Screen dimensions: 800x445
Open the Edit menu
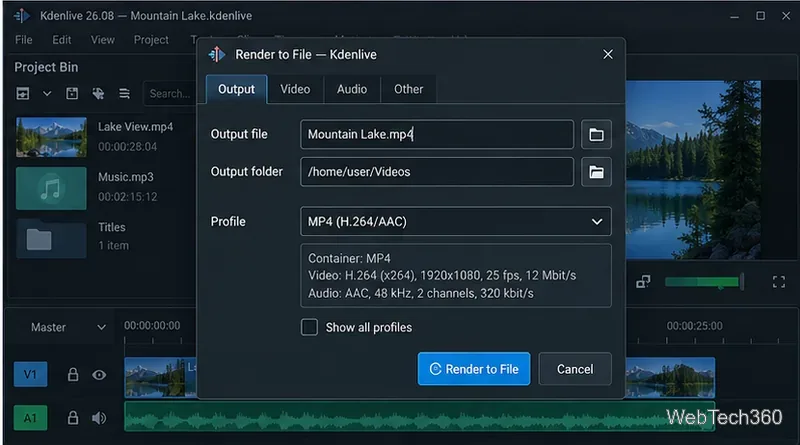point(62,40)
